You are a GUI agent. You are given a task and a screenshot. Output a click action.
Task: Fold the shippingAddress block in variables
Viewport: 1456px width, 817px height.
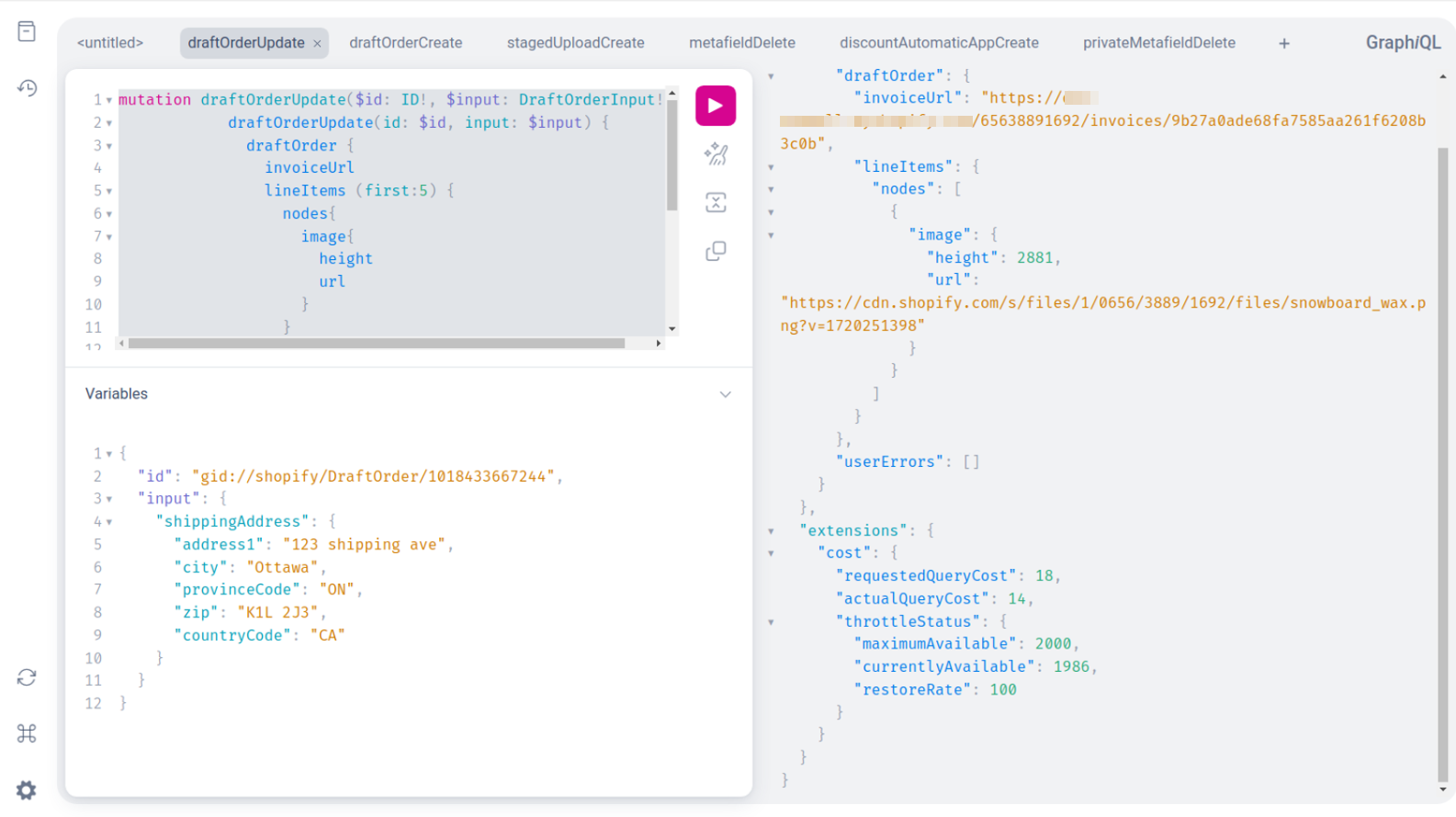click(109, 522)
